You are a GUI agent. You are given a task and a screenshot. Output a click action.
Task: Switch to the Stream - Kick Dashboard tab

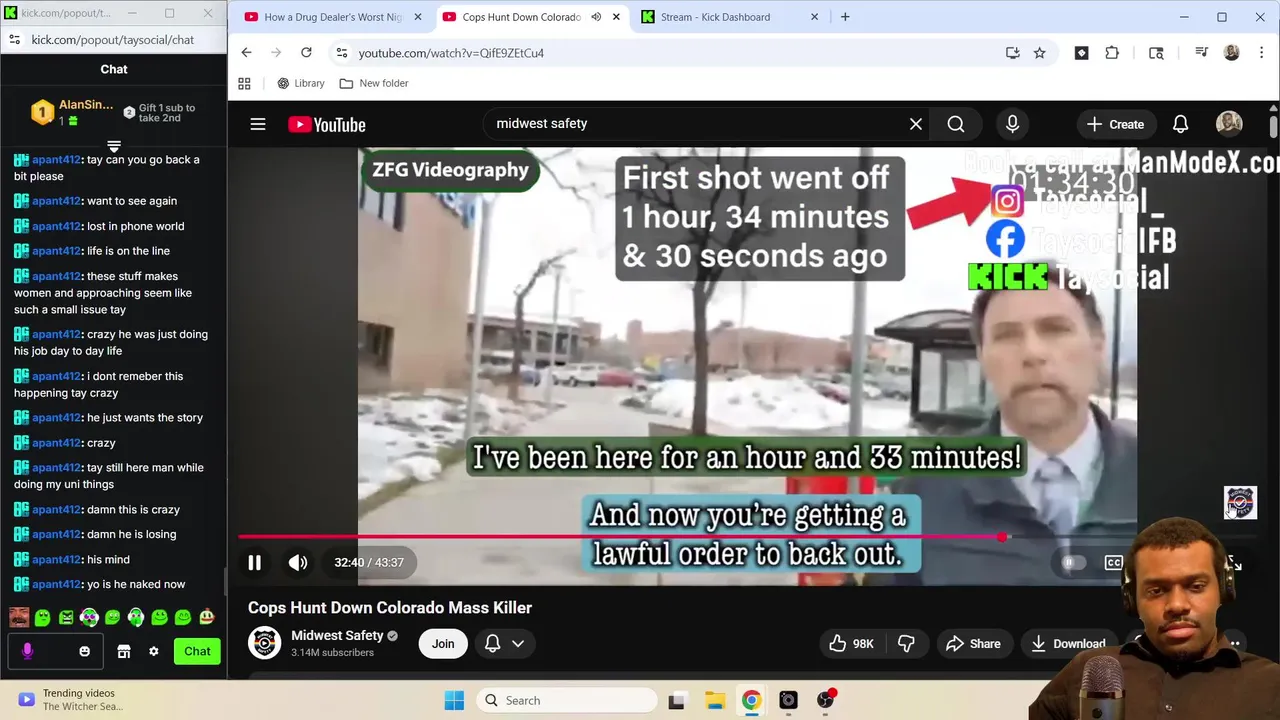tap(730, 17)
